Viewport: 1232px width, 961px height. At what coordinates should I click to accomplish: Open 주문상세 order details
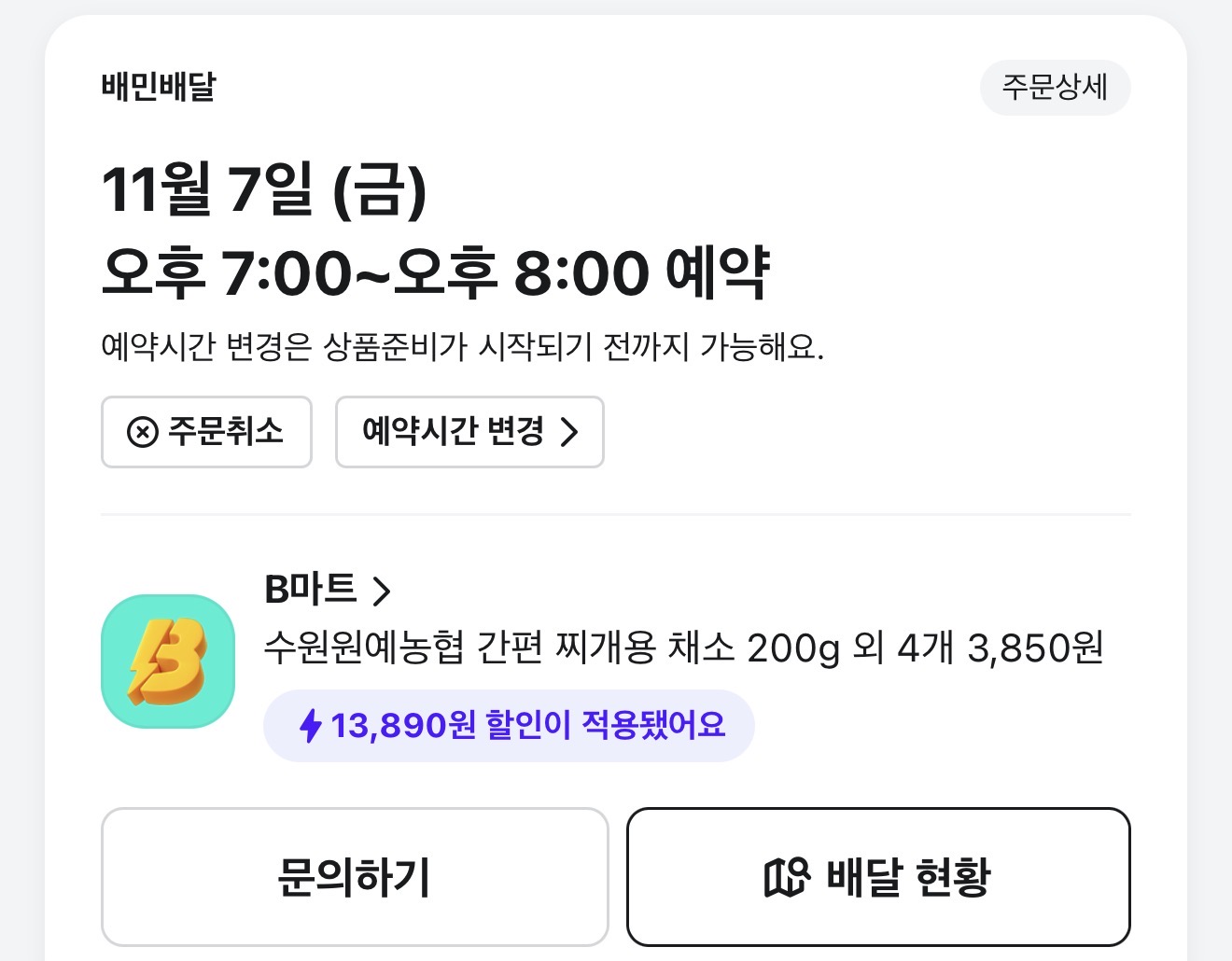point(1055,88)
